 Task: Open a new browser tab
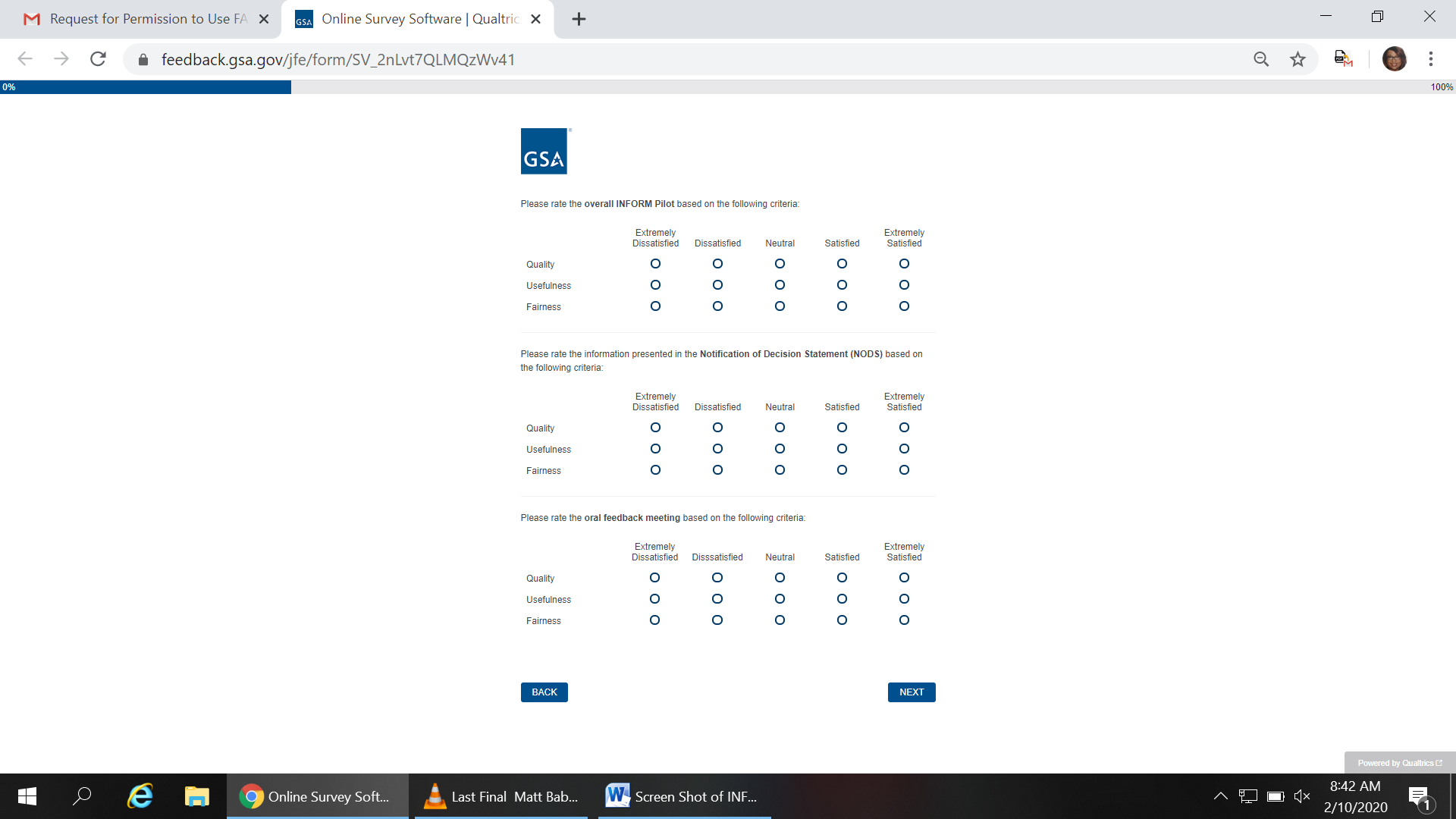click(579, 19)
